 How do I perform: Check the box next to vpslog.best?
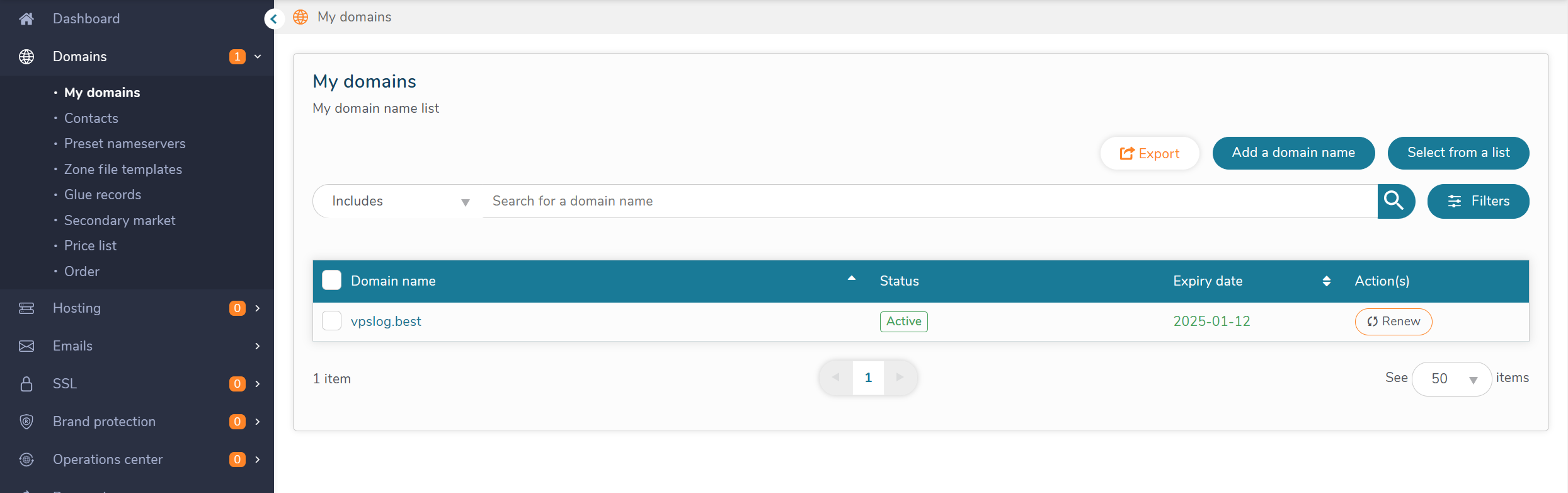coord(331,321)
